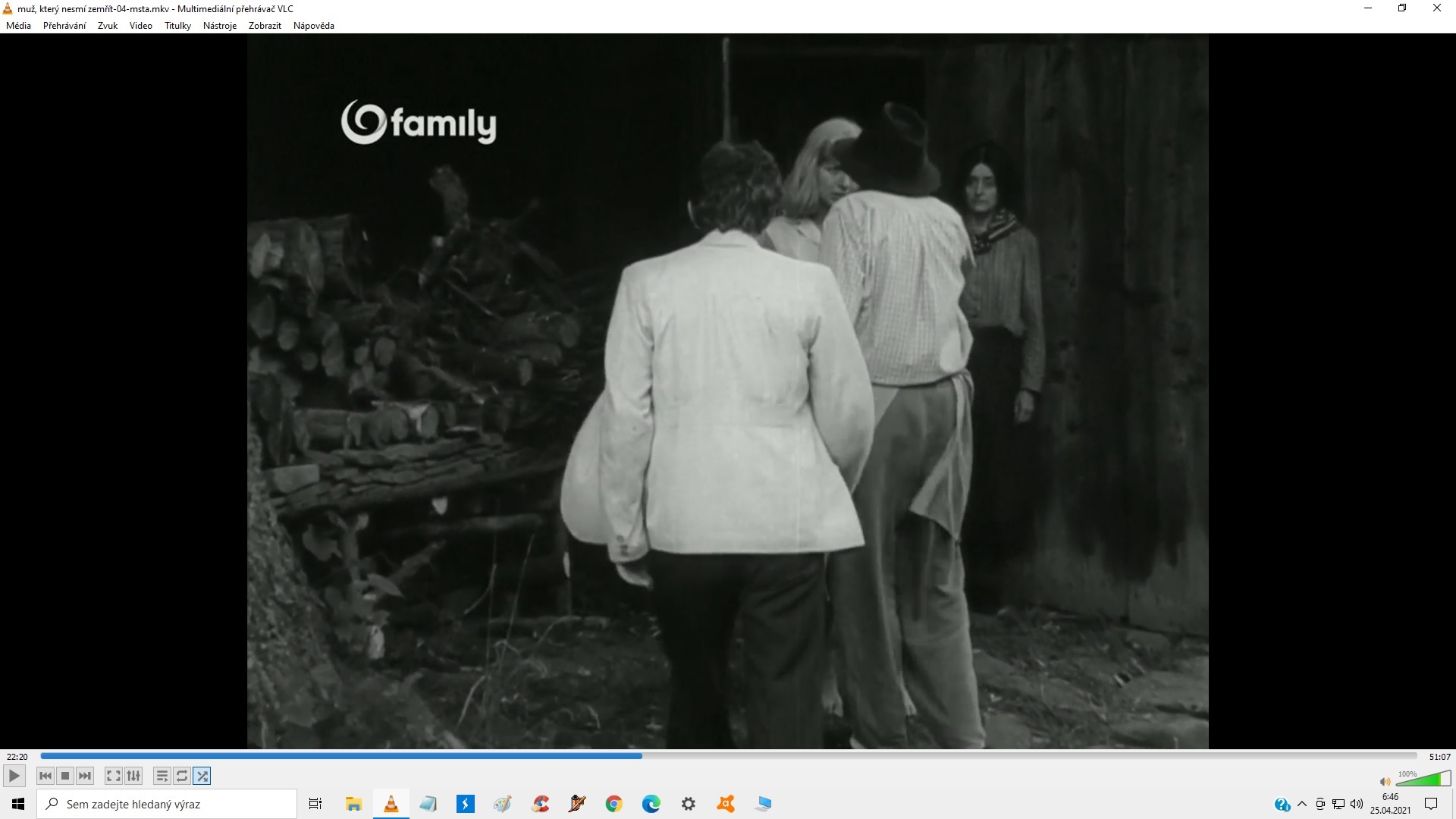This screenshot has width=1456, height=819.
Task: Skip to previous media track
Action: coord(45,776)
